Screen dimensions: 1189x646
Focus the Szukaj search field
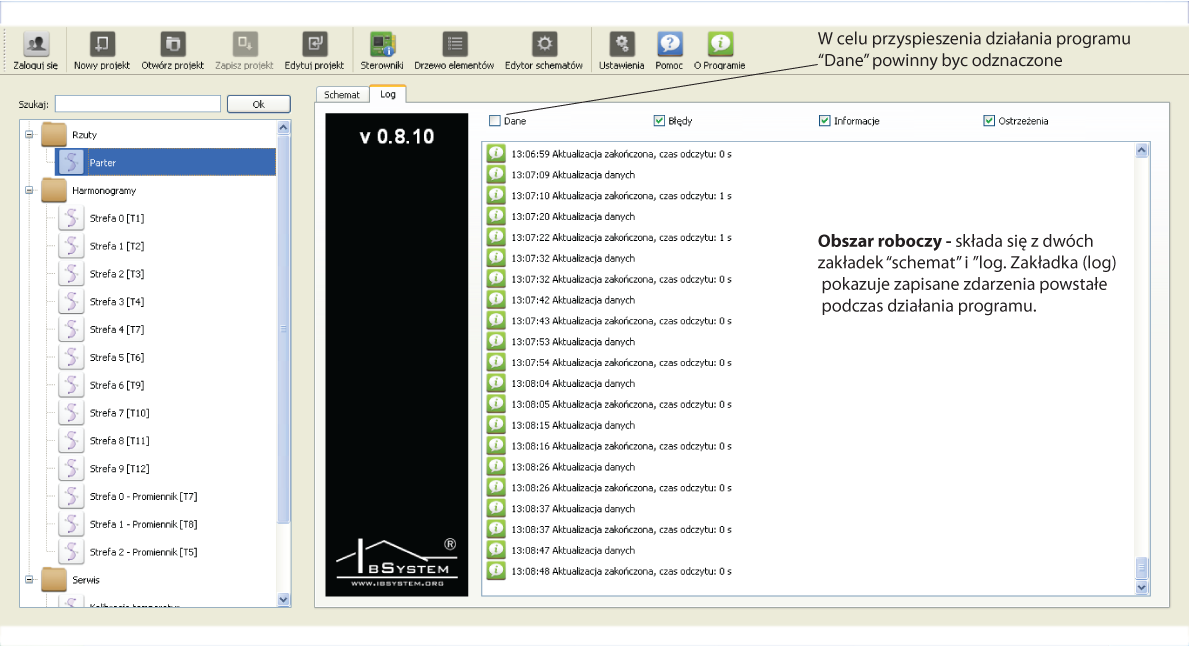[x=138, y=104]
